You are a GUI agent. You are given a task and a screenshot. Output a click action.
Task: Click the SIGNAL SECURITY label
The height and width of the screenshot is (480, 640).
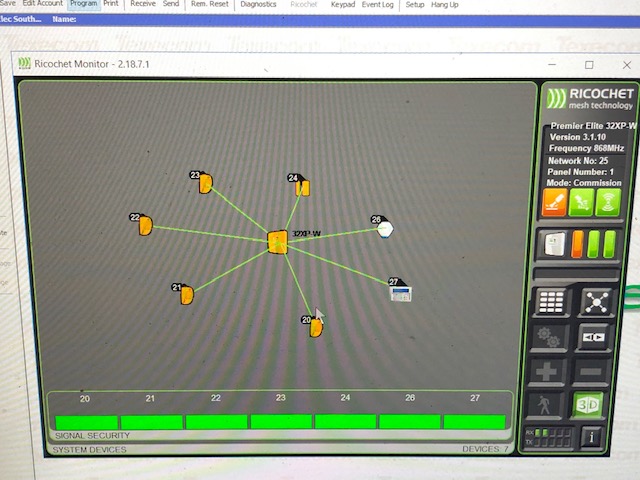[92, 436]
